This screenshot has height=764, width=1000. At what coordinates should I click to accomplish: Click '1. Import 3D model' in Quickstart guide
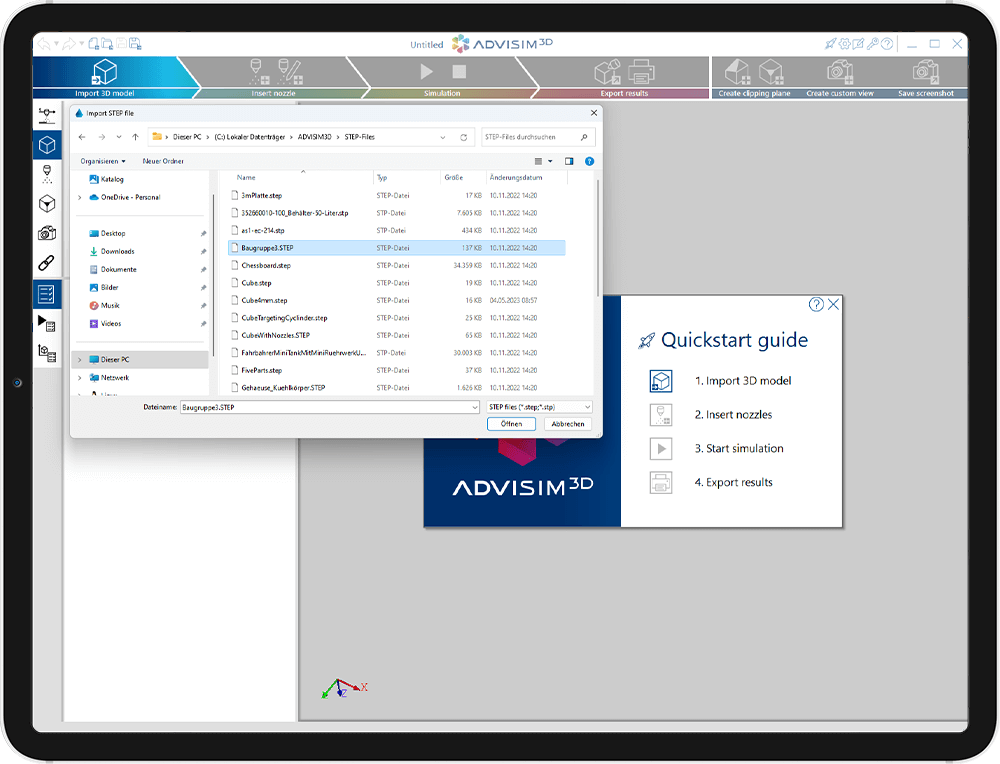[x=742, y=381]
